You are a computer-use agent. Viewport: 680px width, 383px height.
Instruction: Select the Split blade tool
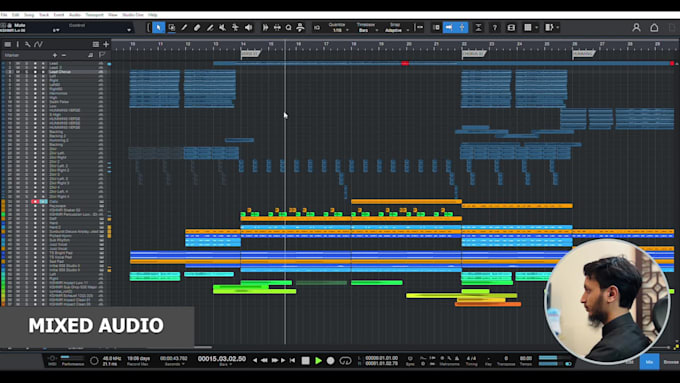(x=210, y=28)
